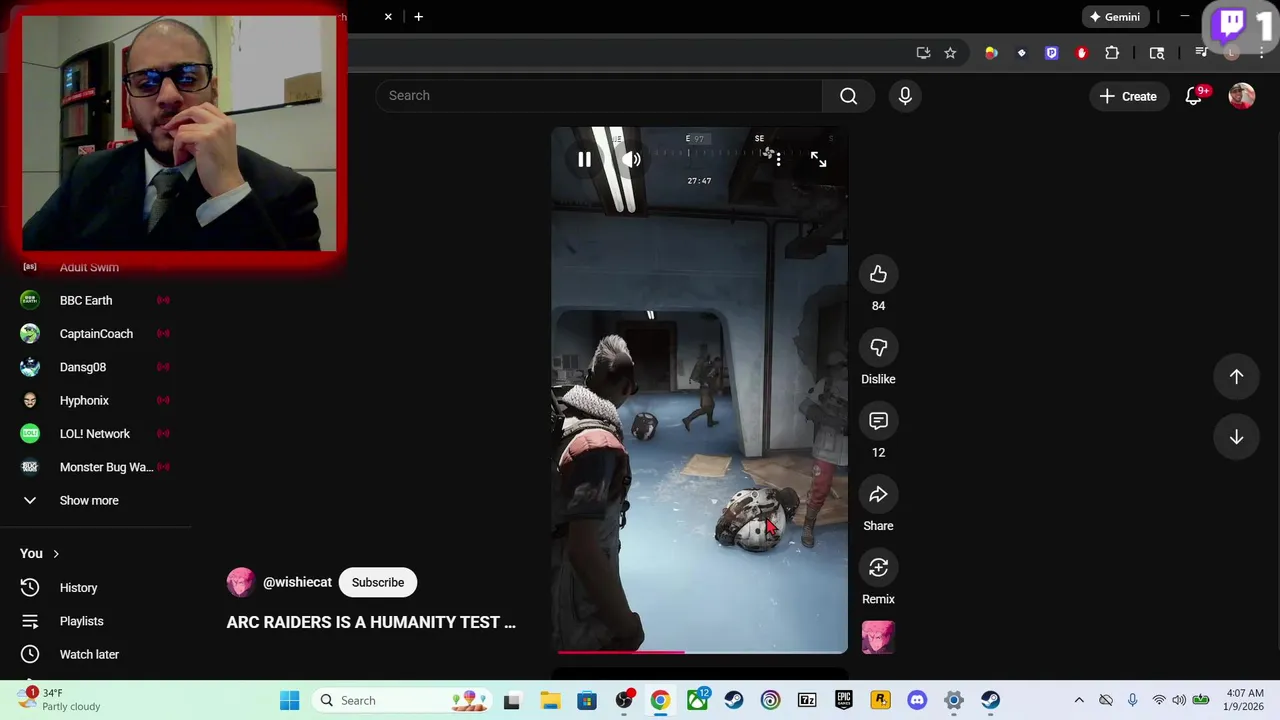
Task: Open the Chrome Extensions puzzle icon
Action: 1112,53
